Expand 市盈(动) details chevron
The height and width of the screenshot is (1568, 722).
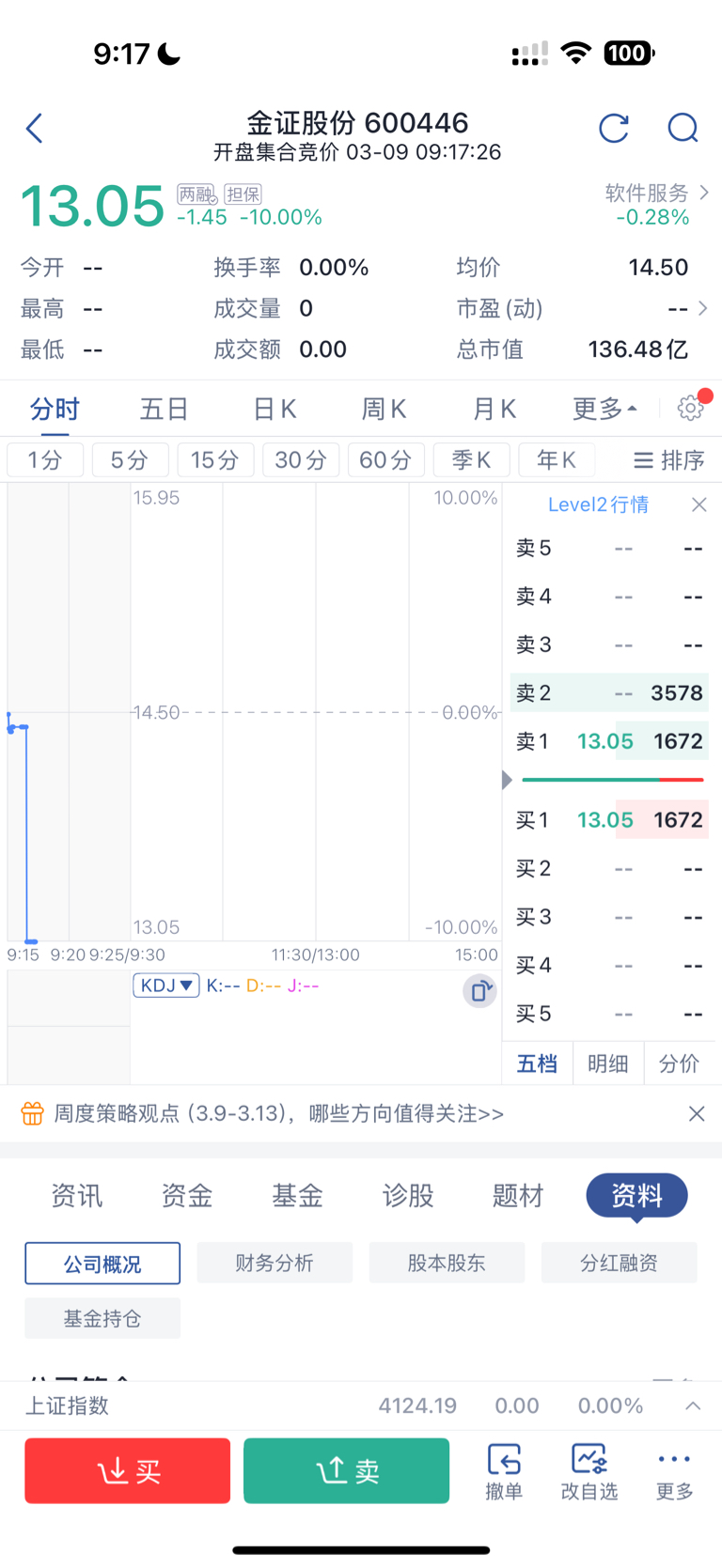pos(702,308)
